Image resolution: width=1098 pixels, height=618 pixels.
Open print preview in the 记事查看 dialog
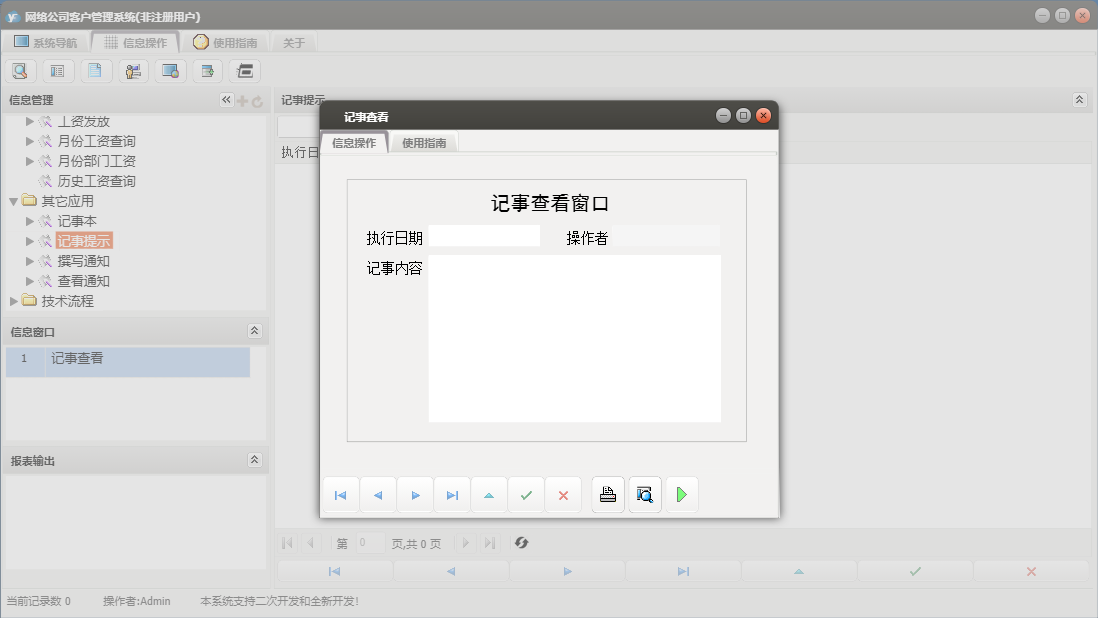[x=644, y=494]
